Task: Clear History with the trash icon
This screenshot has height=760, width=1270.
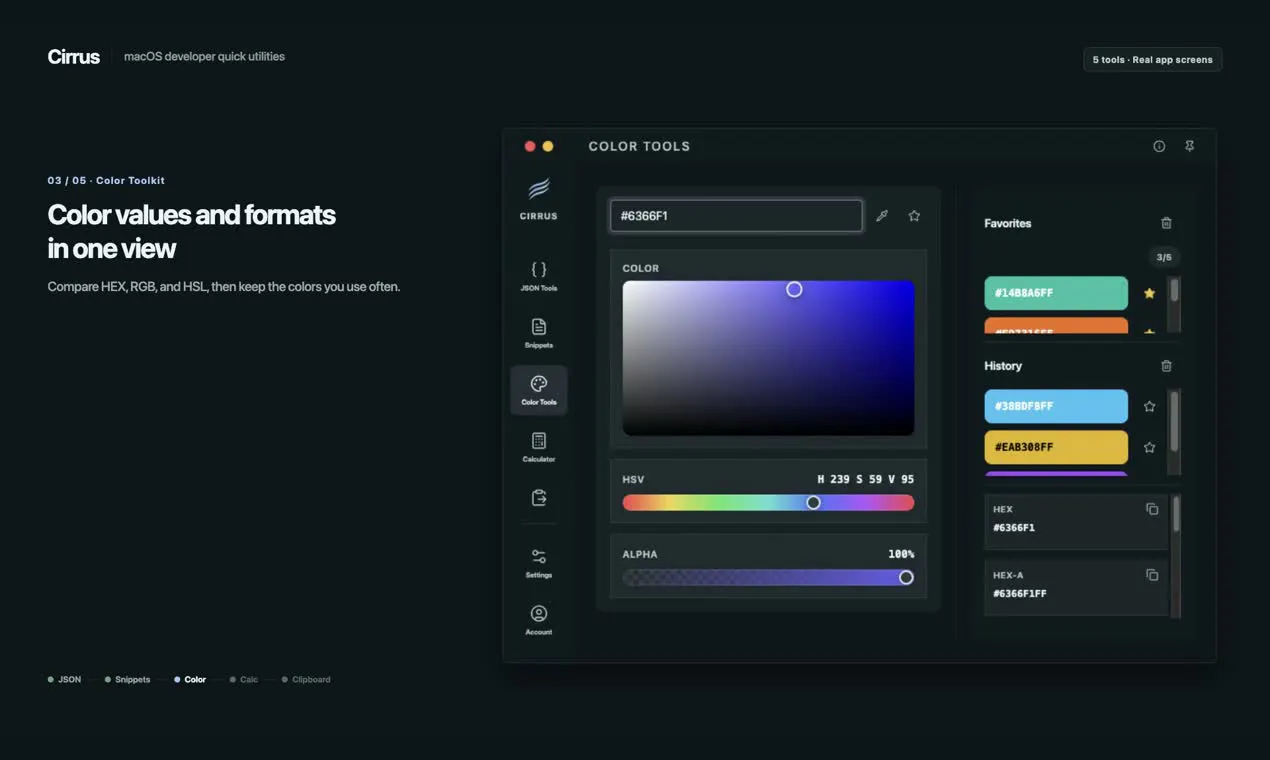Action: 1166,366
